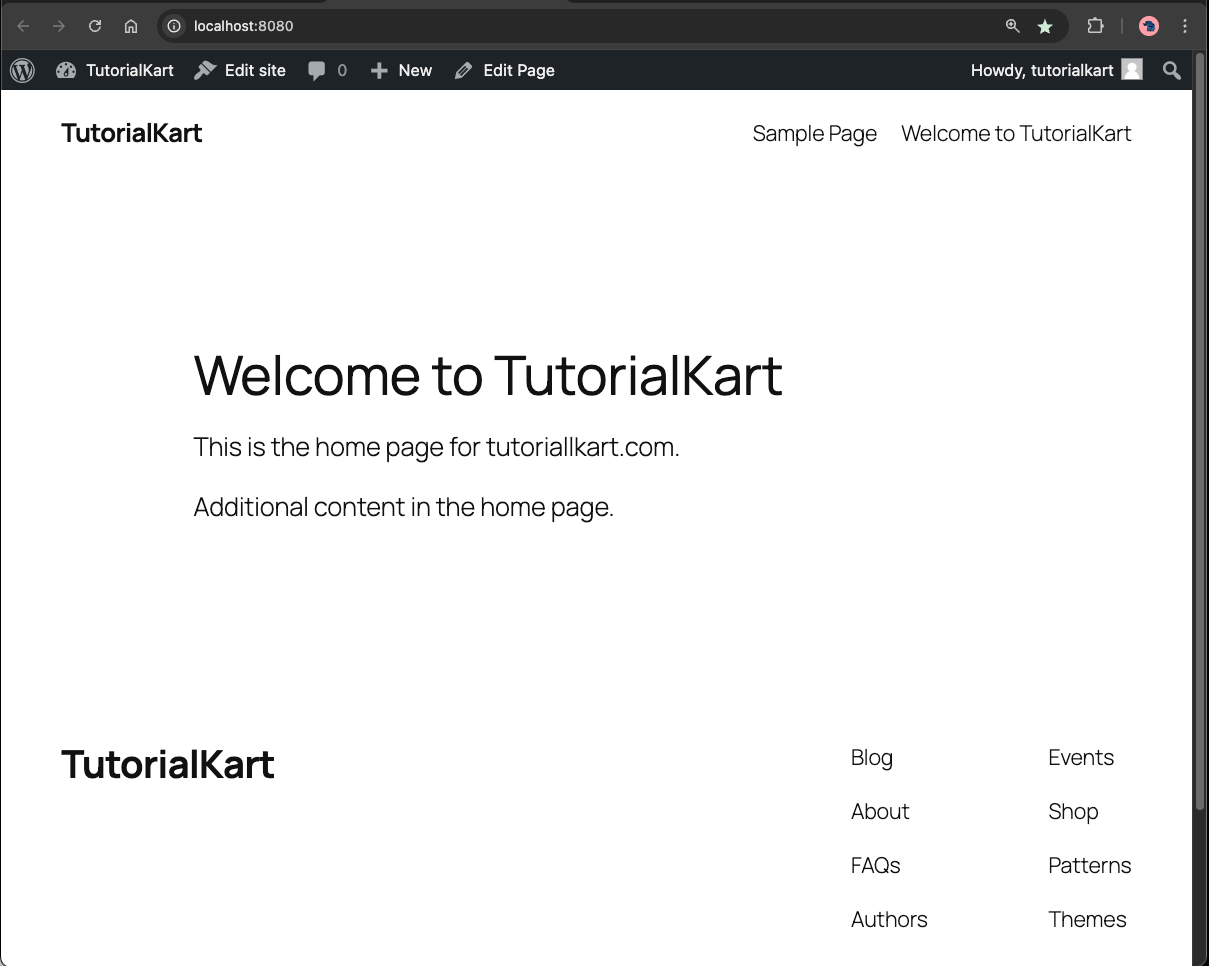Click the WordPress logo in the admin bar
The width and height of the screenshot is (1209, 966).
(x=21, y=70)
